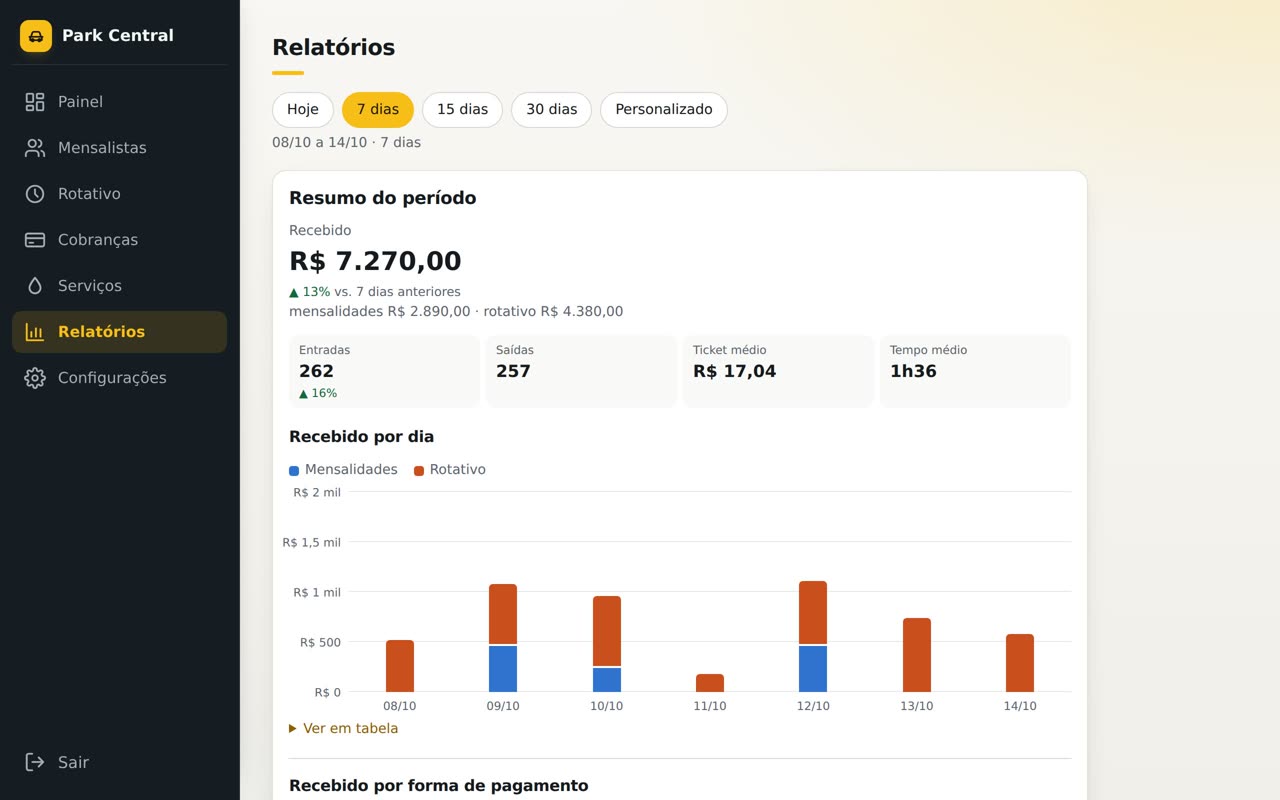Screen dimensions: 1280x800
Task: Click the R$ 7.270,00 received total
Action: [375, 261]
